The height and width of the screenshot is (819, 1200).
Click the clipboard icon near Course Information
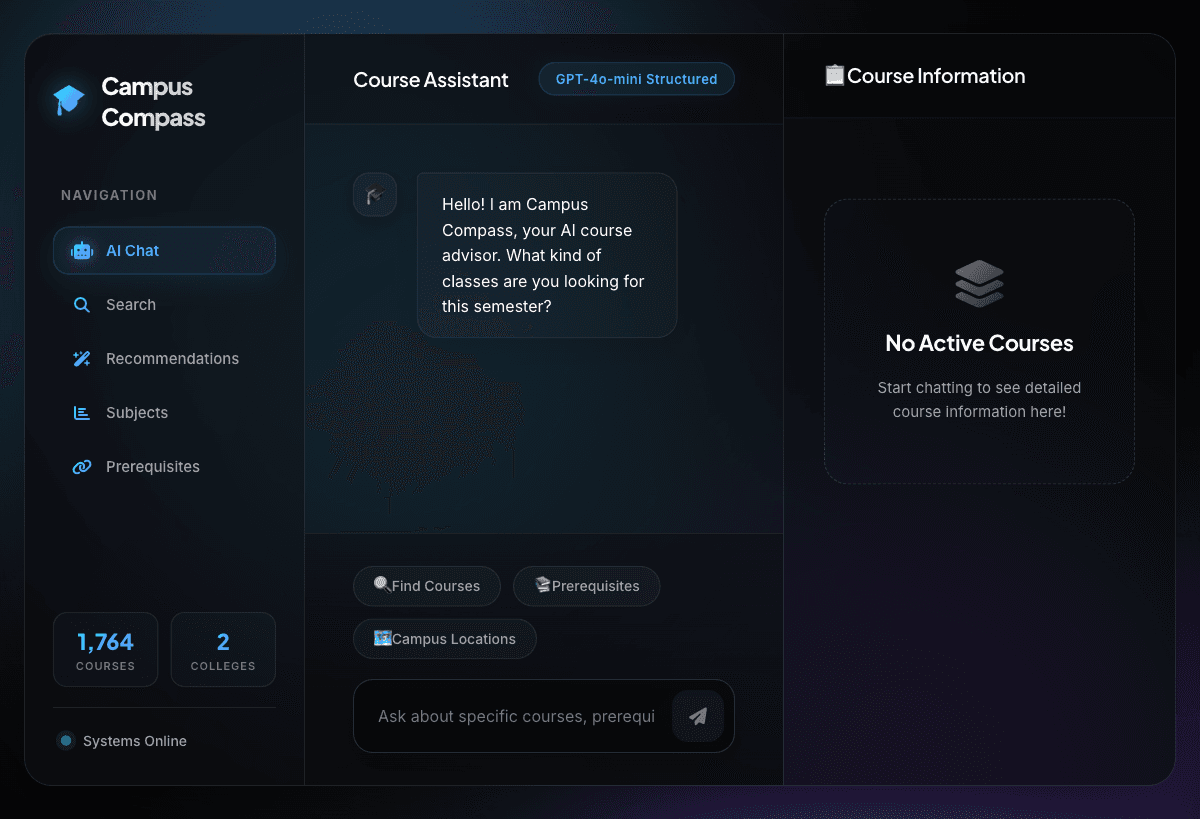(x=834, y=76)
